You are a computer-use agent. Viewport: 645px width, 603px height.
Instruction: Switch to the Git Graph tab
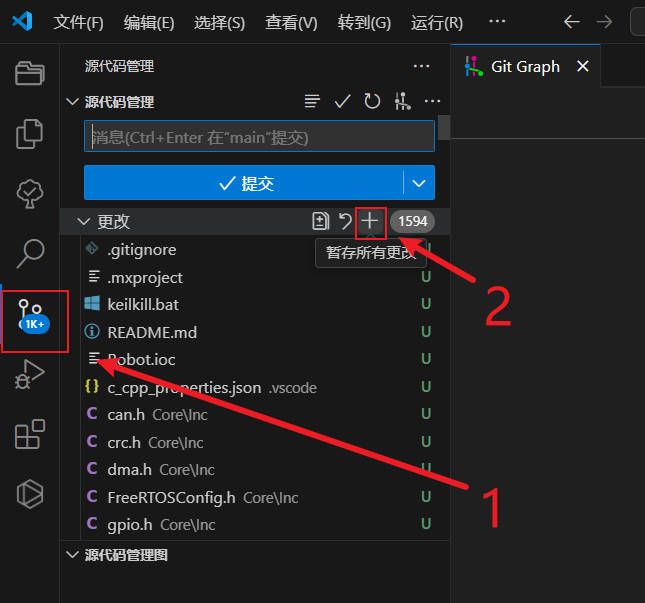[x=524, y=67]
